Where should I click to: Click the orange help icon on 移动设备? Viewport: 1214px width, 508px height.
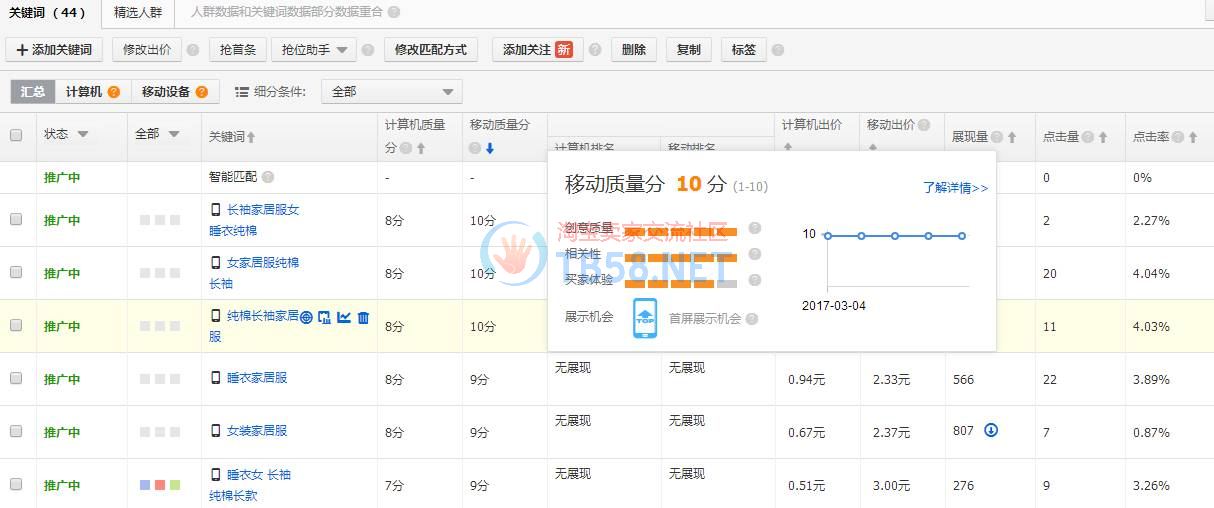click(x=202, y=92)
